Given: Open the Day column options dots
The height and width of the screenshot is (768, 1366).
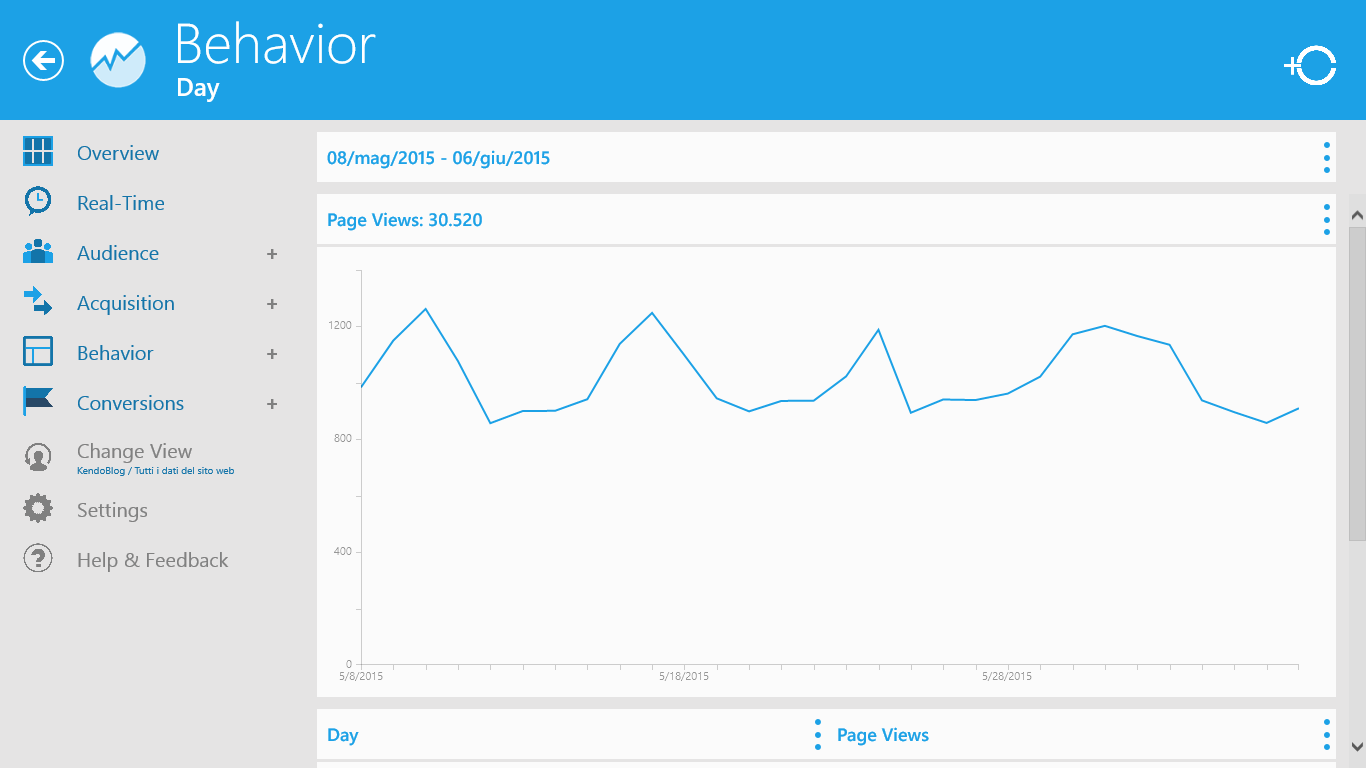Looking at the screenshot, I should click(x=818, y=735).
